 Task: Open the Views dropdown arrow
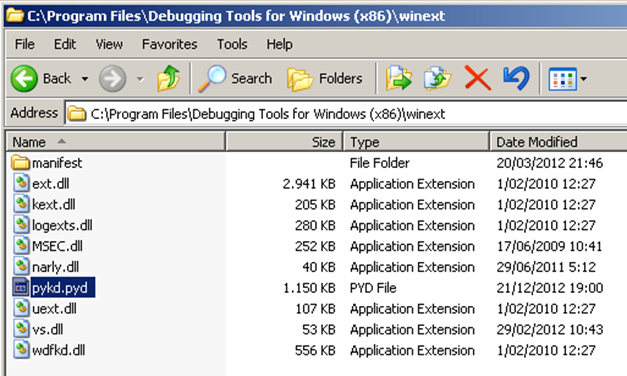583,79
